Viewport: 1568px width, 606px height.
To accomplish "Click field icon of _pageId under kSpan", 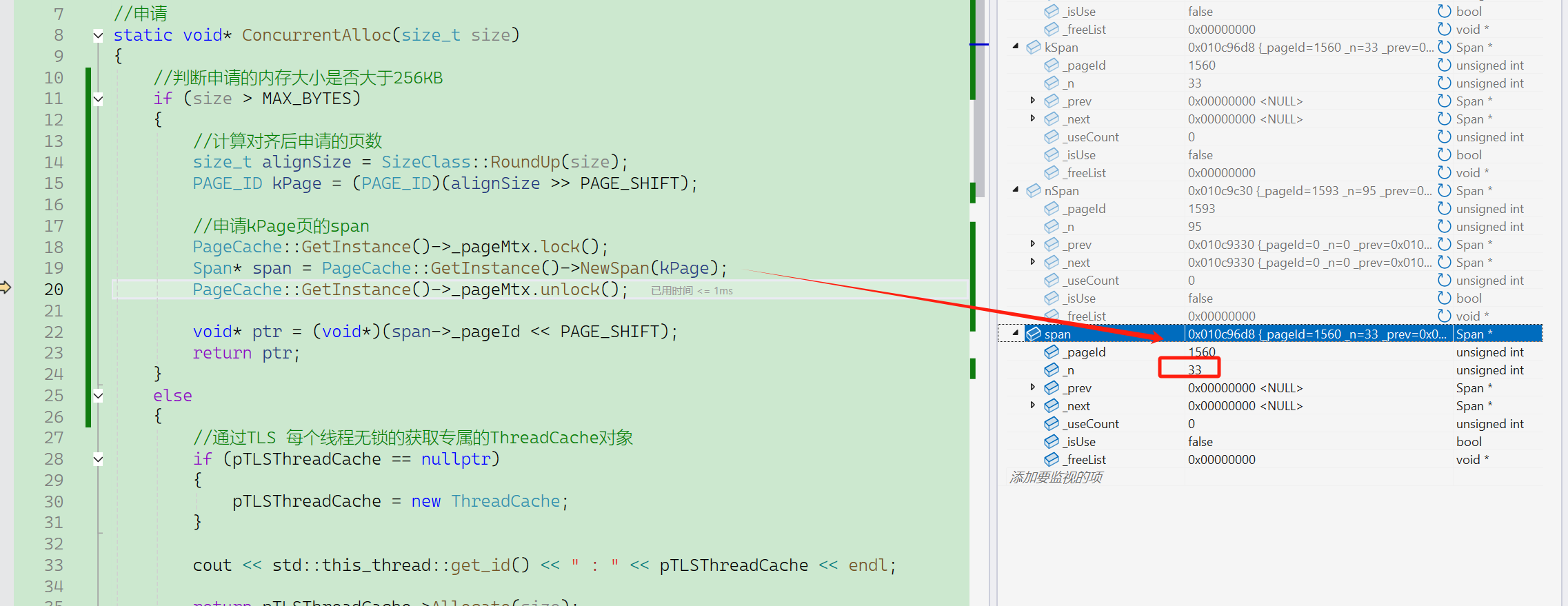I will pyautogui.click(x=1052, y=65).
